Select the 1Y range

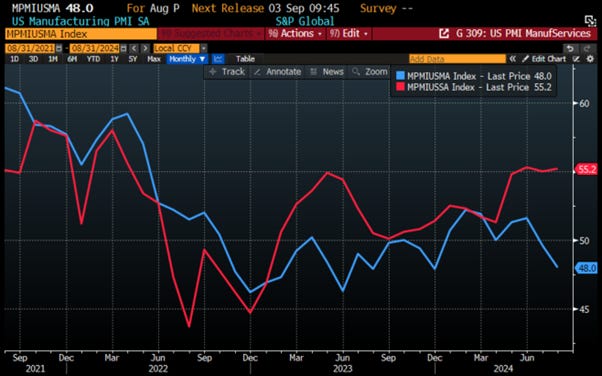point(114,59)
